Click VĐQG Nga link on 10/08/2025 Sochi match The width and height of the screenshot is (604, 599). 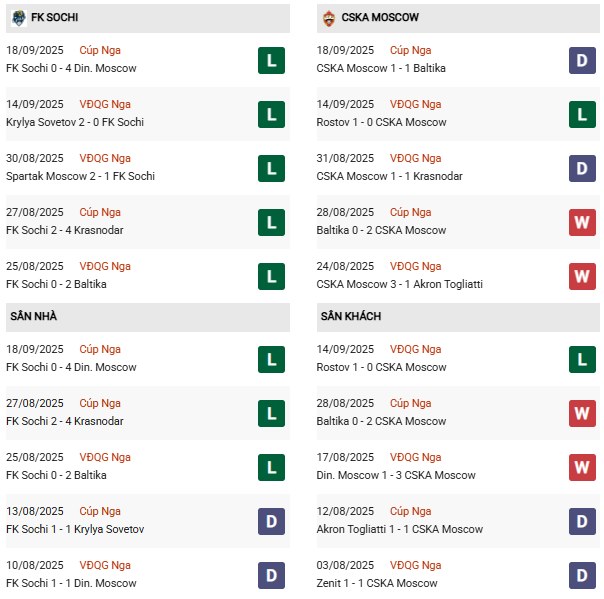coord(105,565)
